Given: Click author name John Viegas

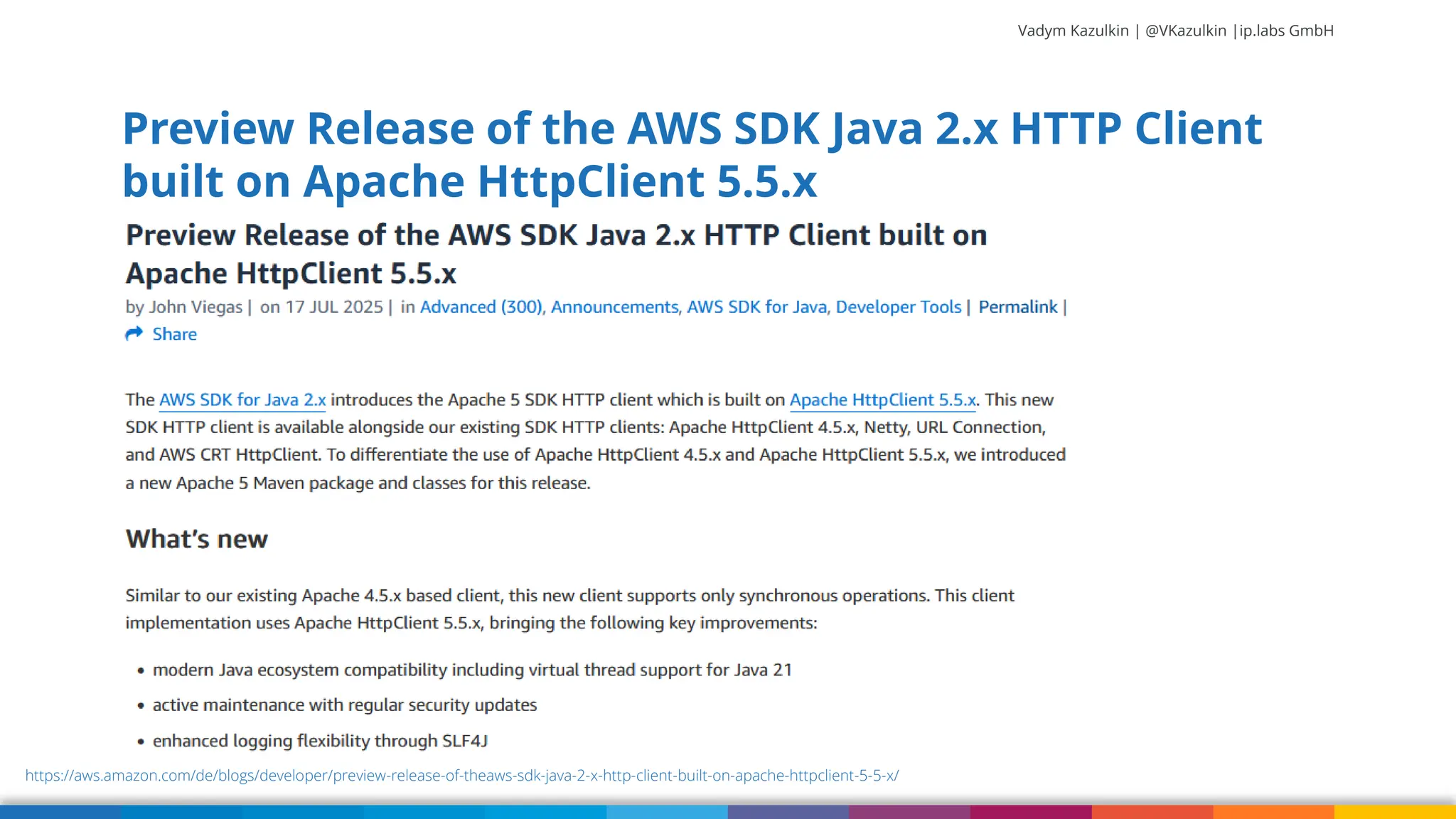Looking at the screenshot, I should click(195, 307).
